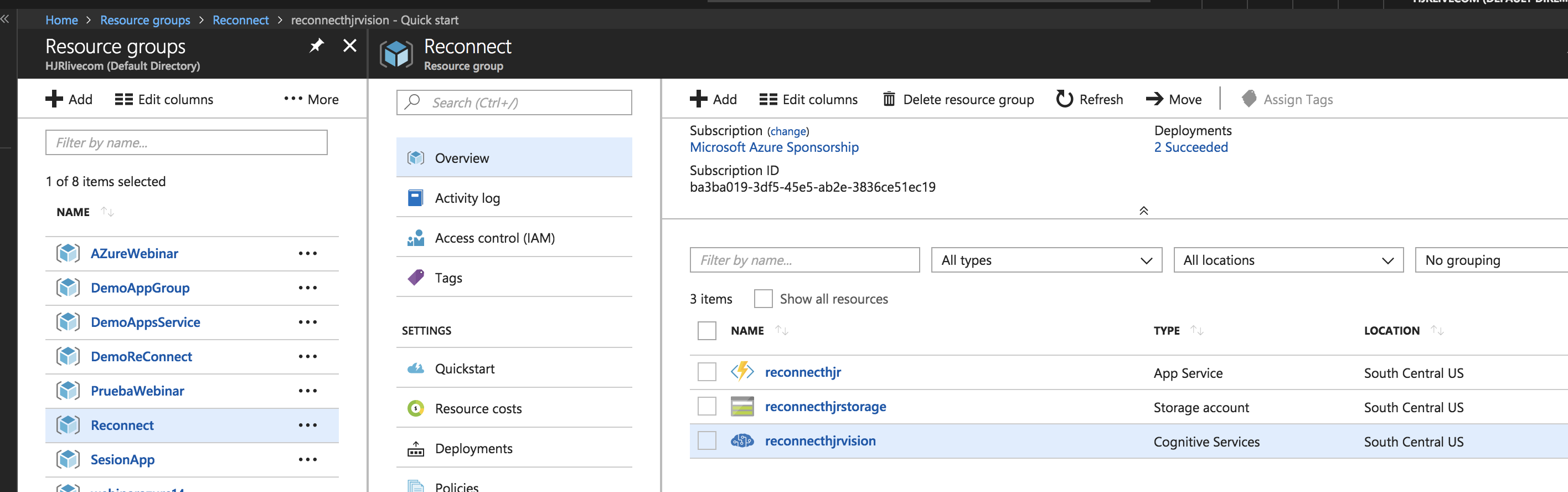Click the Refresh circular arrow icon
Viewport: 1568px width, 492px height.
[x=1065, y=99]
